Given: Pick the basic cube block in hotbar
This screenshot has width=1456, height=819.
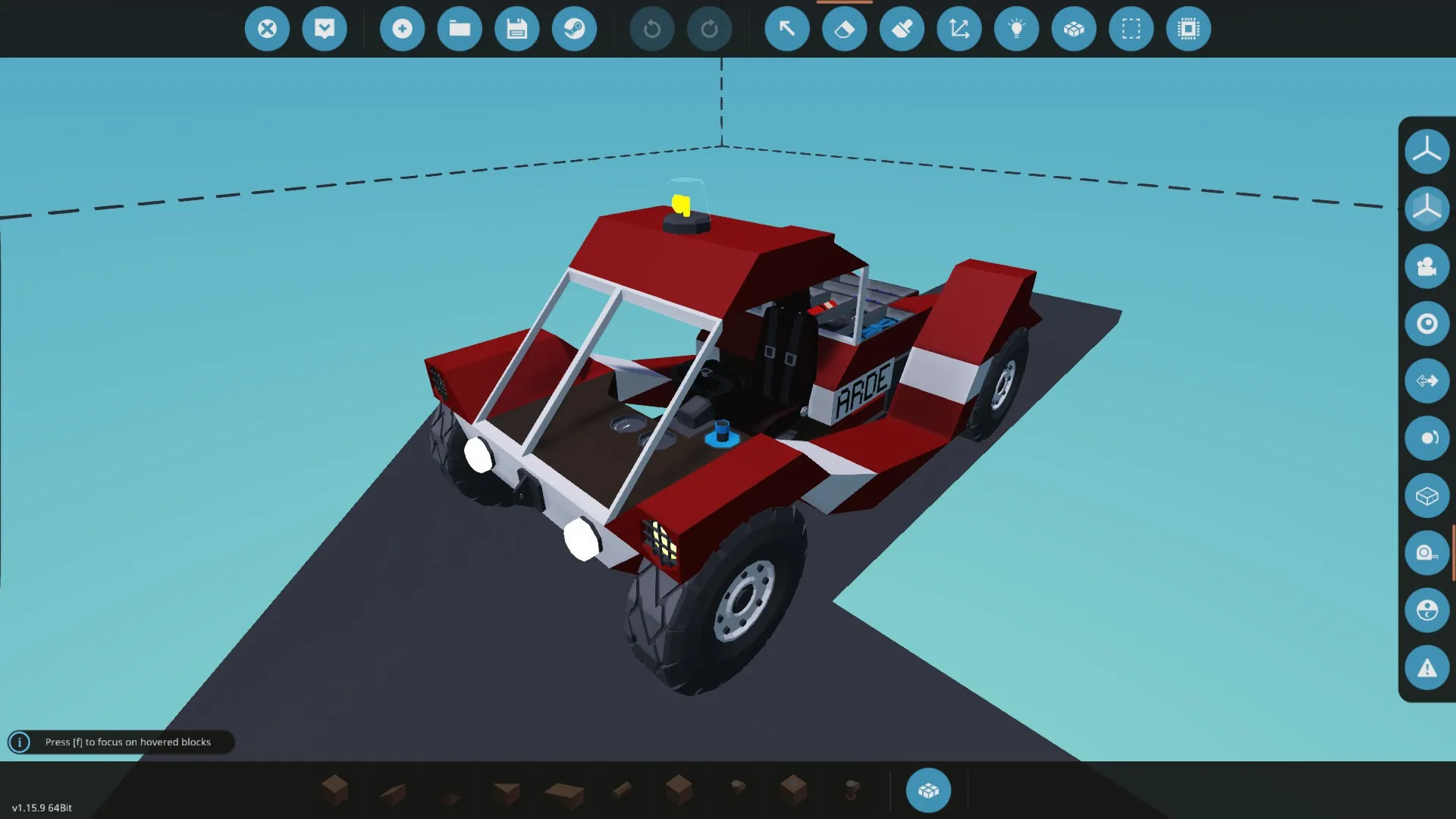Looking at the screenshot, I should (x=334, y=789).
